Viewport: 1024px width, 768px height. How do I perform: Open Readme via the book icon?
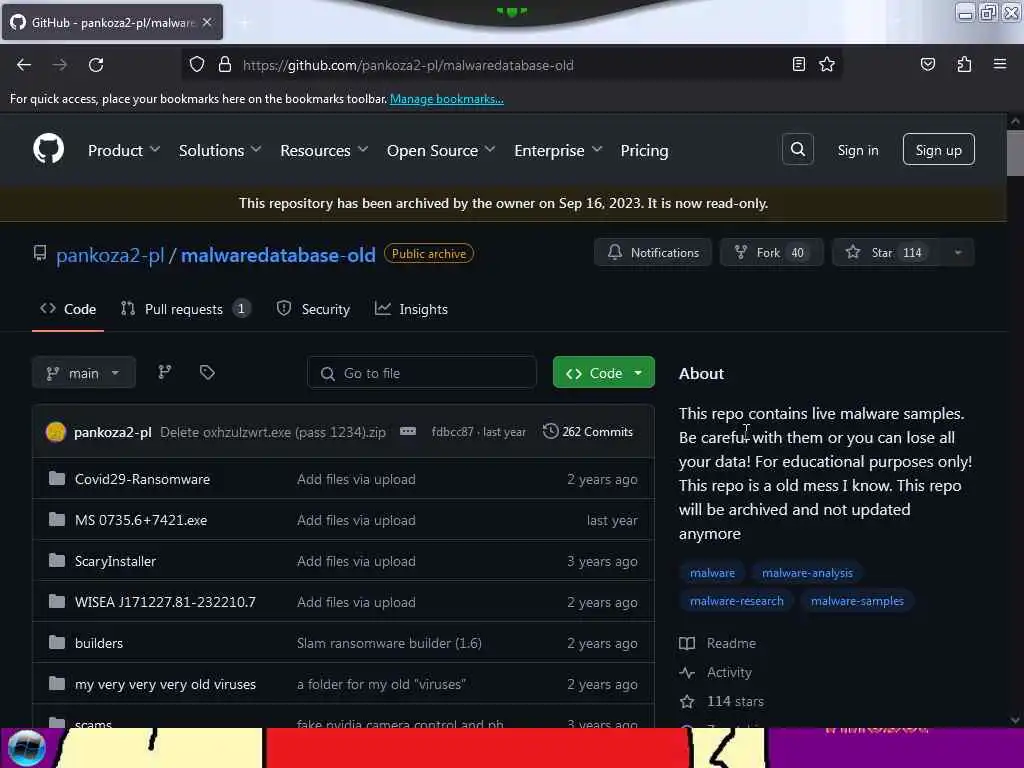687,643
